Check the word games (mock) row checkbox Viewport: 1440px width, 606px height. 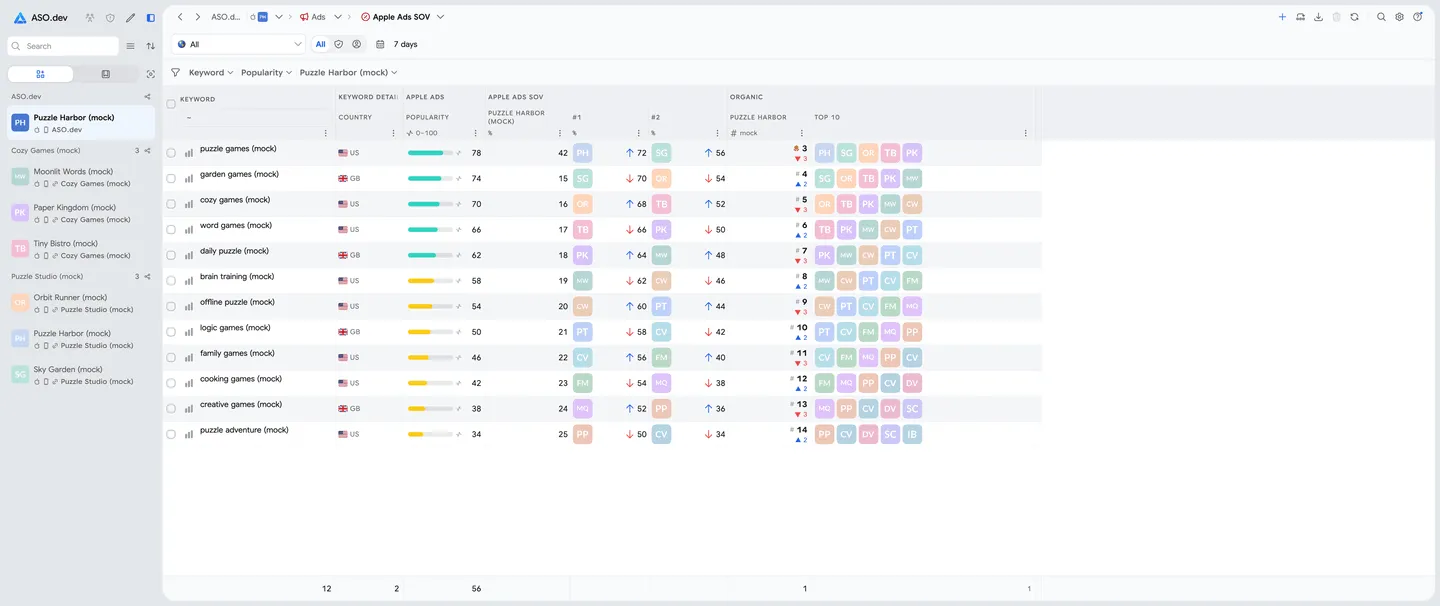coord(171,230)
